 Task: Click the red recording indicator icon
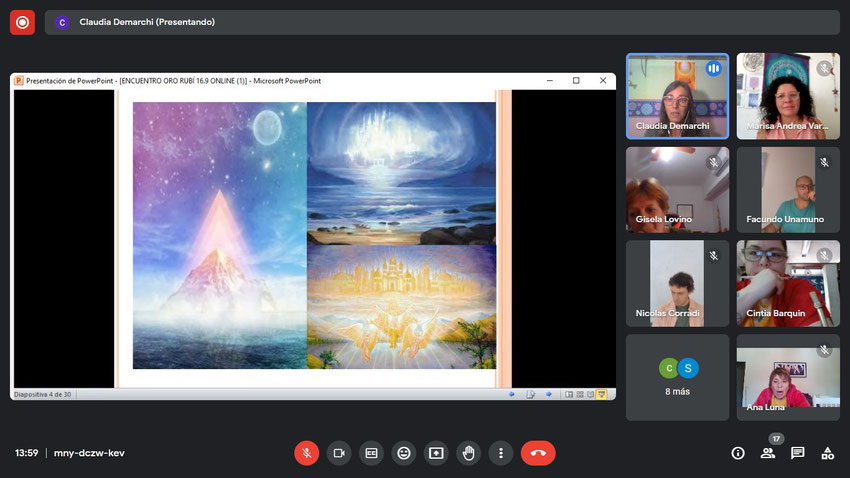point(22,22)
